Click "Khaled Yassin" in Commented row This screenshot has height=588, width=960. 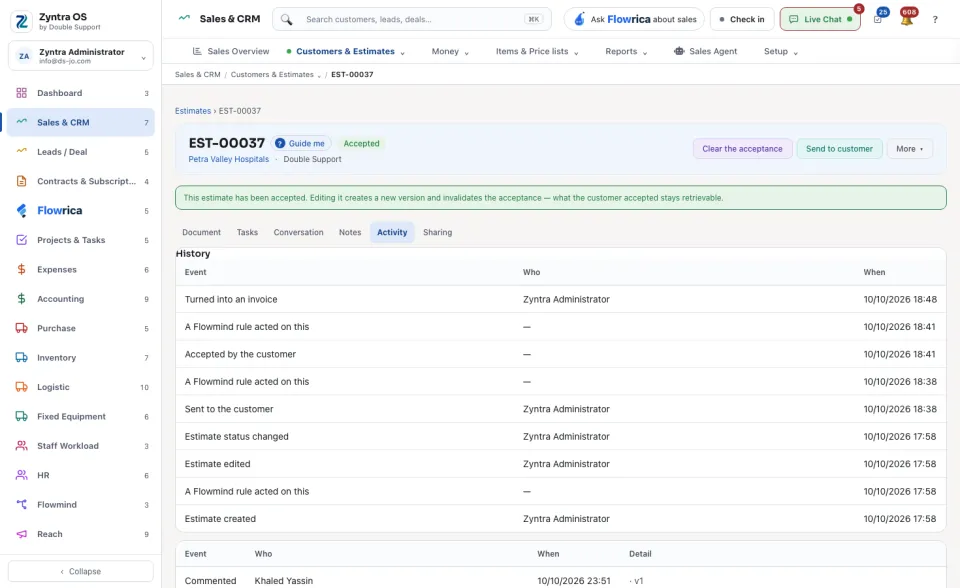283,581
